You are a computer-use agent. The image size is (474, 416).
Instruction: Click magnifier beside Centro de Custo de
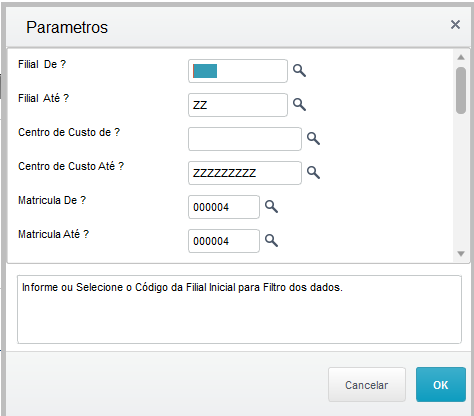pyautogui.click(x=313, y=138)
